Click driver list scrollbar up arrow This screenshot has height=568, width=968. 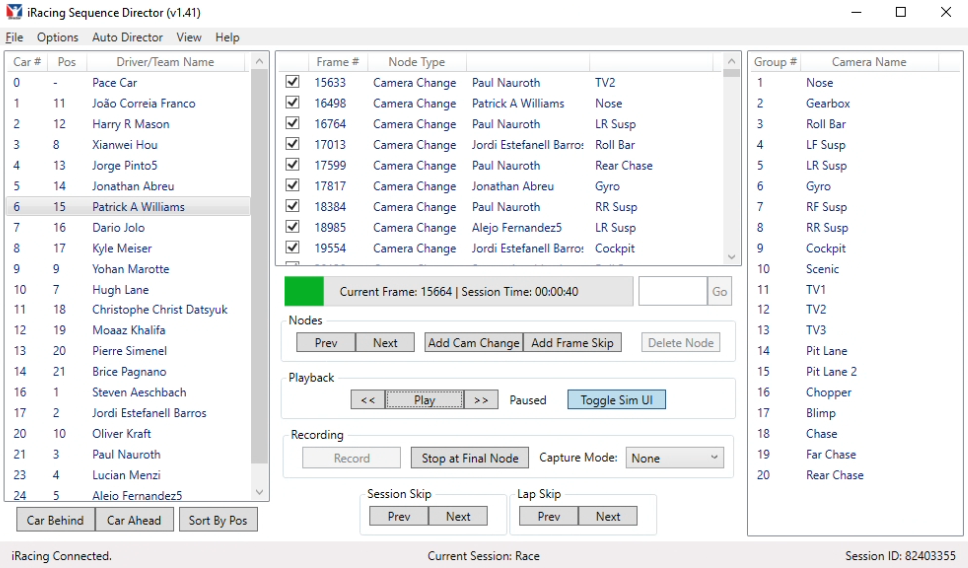point(259,61)
